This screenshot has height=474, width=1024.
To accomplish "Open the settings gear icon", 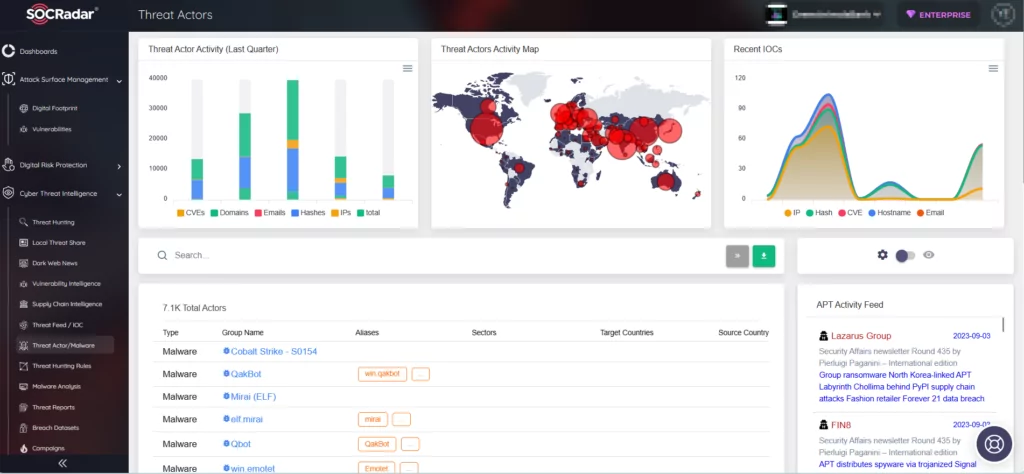I will (x=882, y=255).
